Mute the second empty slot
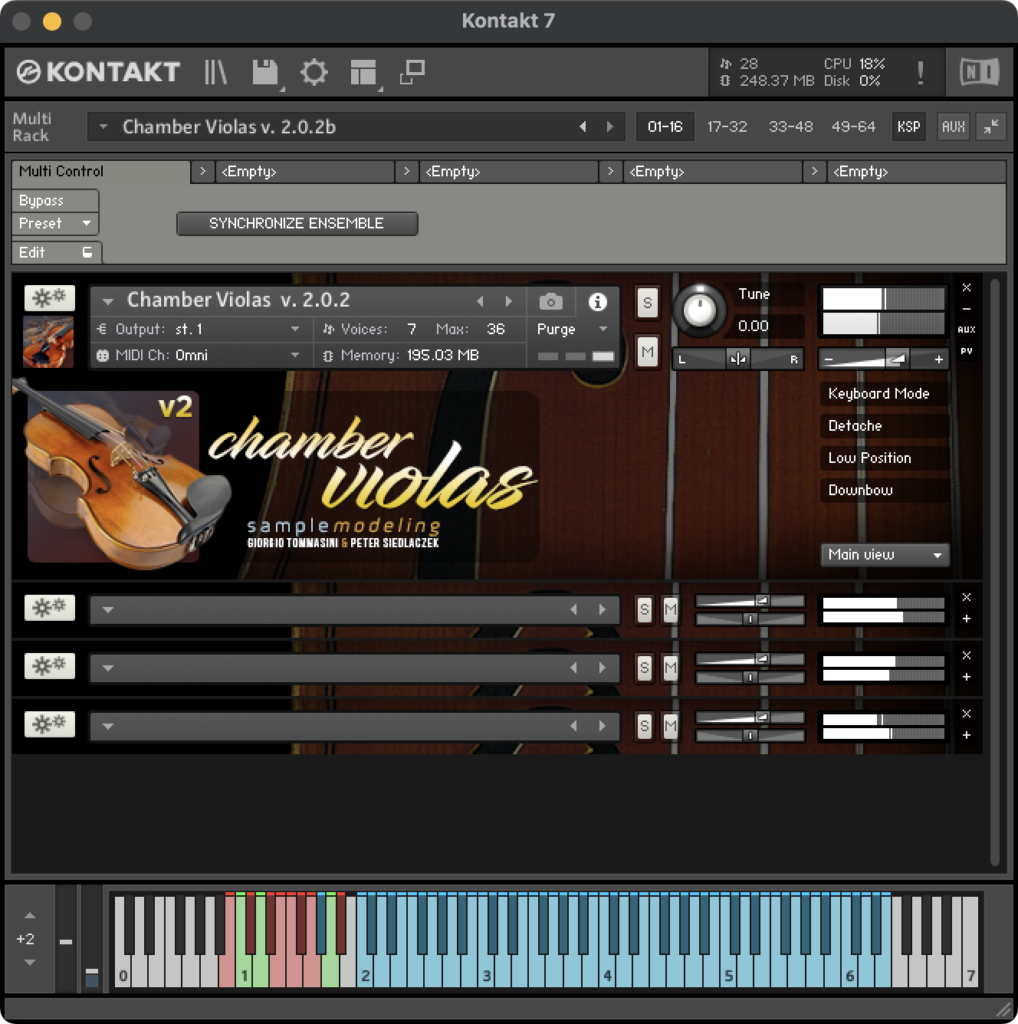 [671, 609]
